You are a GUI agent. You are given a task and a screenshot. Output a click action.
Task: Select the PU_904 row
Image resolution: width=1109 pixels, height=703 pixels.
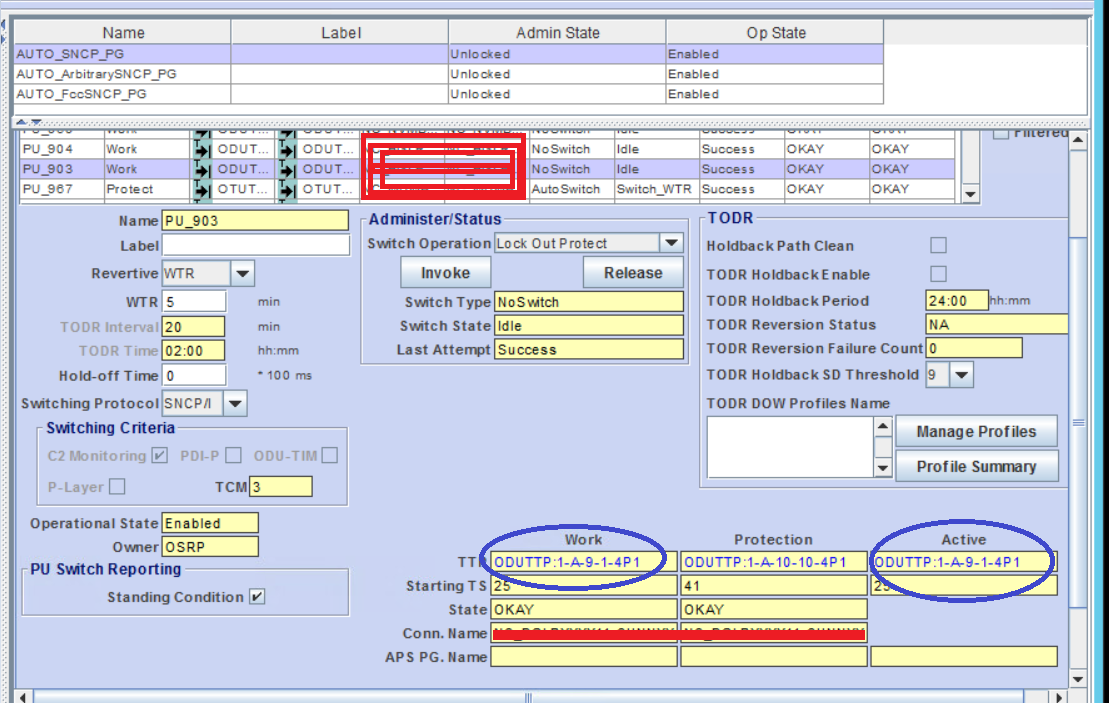487,149
